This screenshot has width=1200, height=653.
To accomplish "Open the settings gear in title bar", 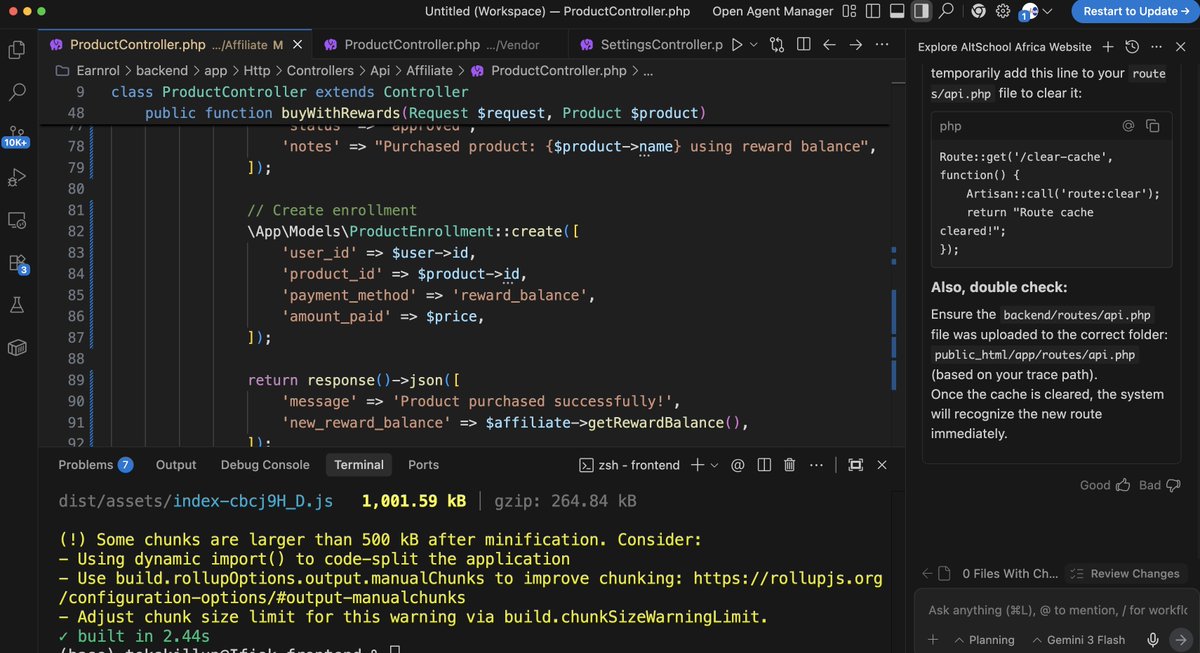I will click(1001, 11).
